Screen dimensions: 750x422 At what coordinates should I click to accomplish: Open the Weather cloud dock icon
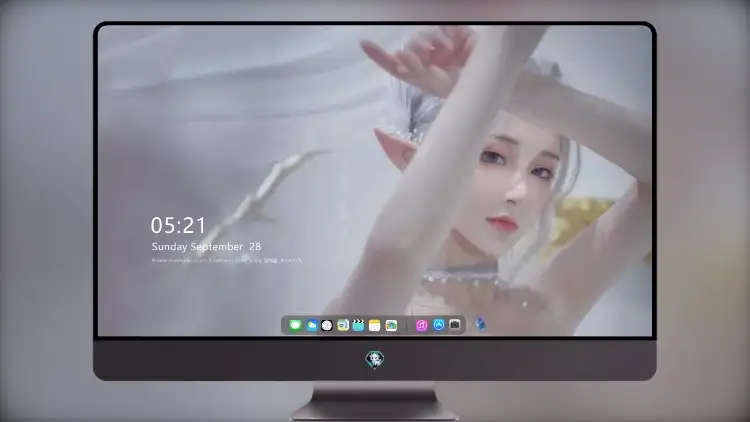(x=312, y=325)
